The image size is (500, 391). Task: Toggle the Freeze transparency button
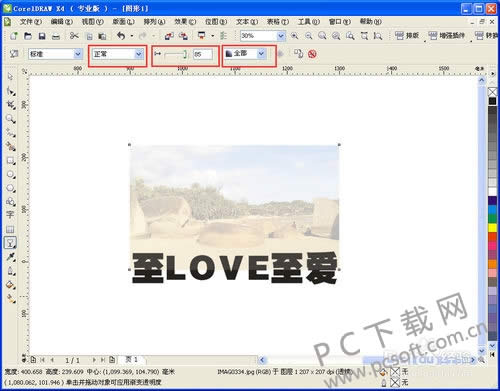281,54
